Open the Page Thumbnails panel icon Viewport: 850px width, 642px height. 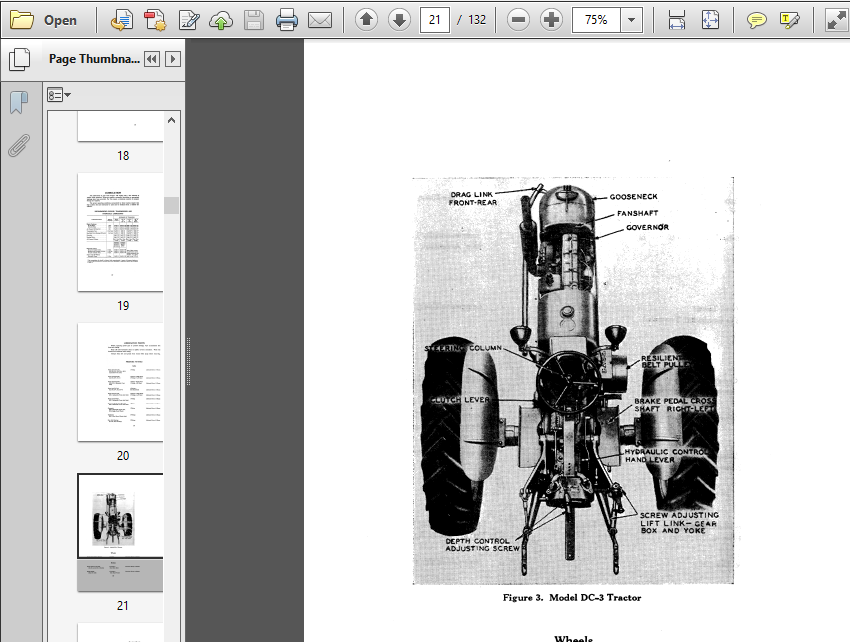20,59
